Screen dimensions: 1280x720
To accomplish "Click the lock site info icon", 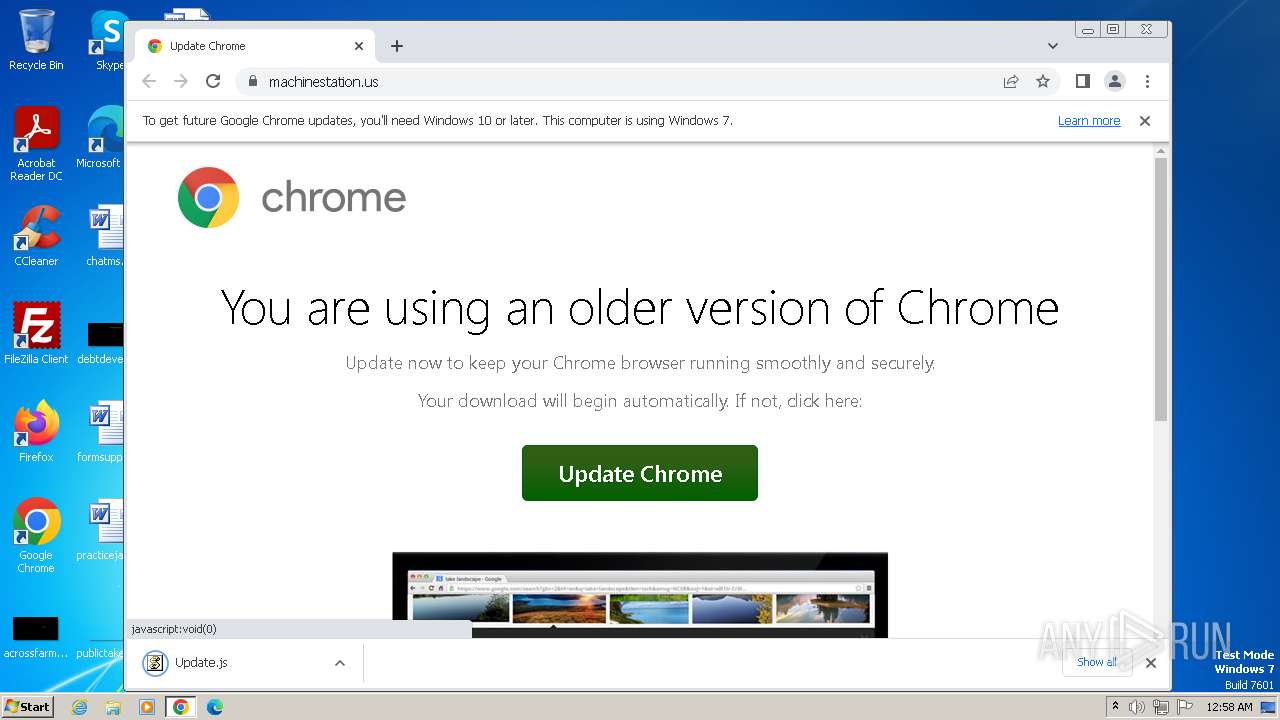I will [x=252, y=82].
